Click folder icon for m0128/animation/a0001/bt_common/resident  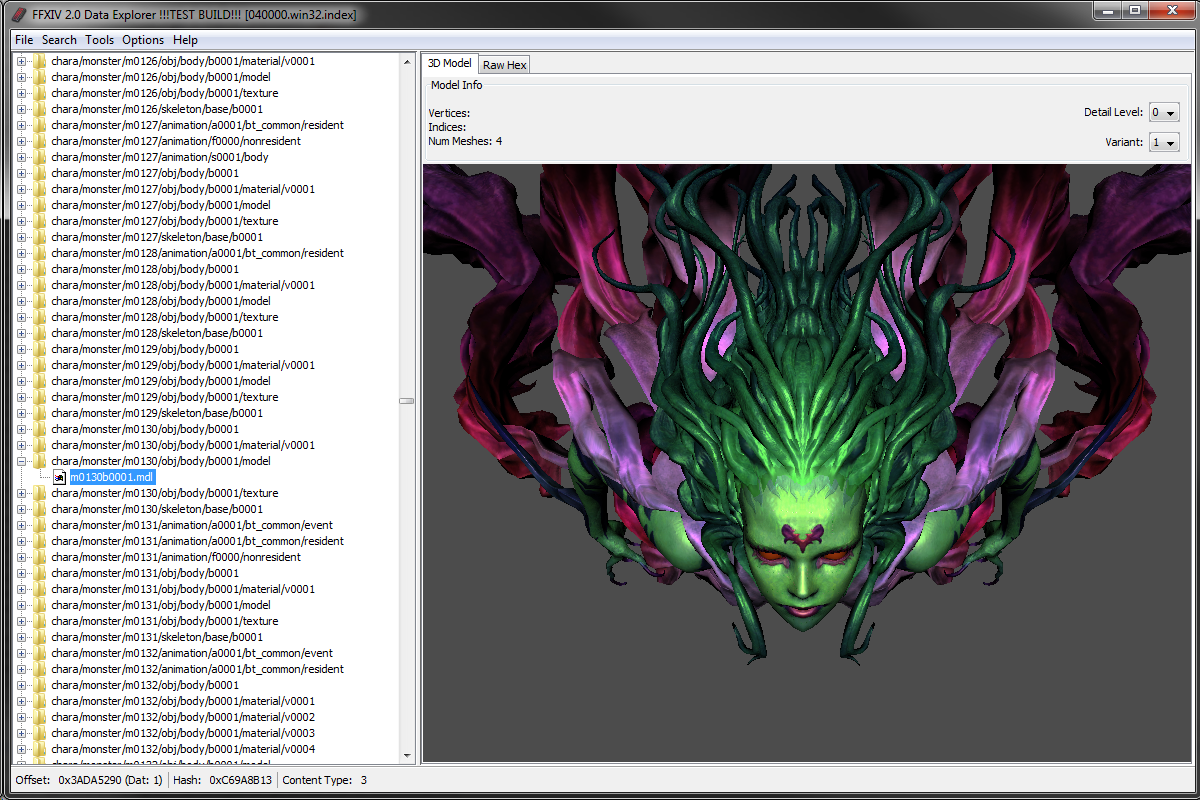tap(40, 253)
